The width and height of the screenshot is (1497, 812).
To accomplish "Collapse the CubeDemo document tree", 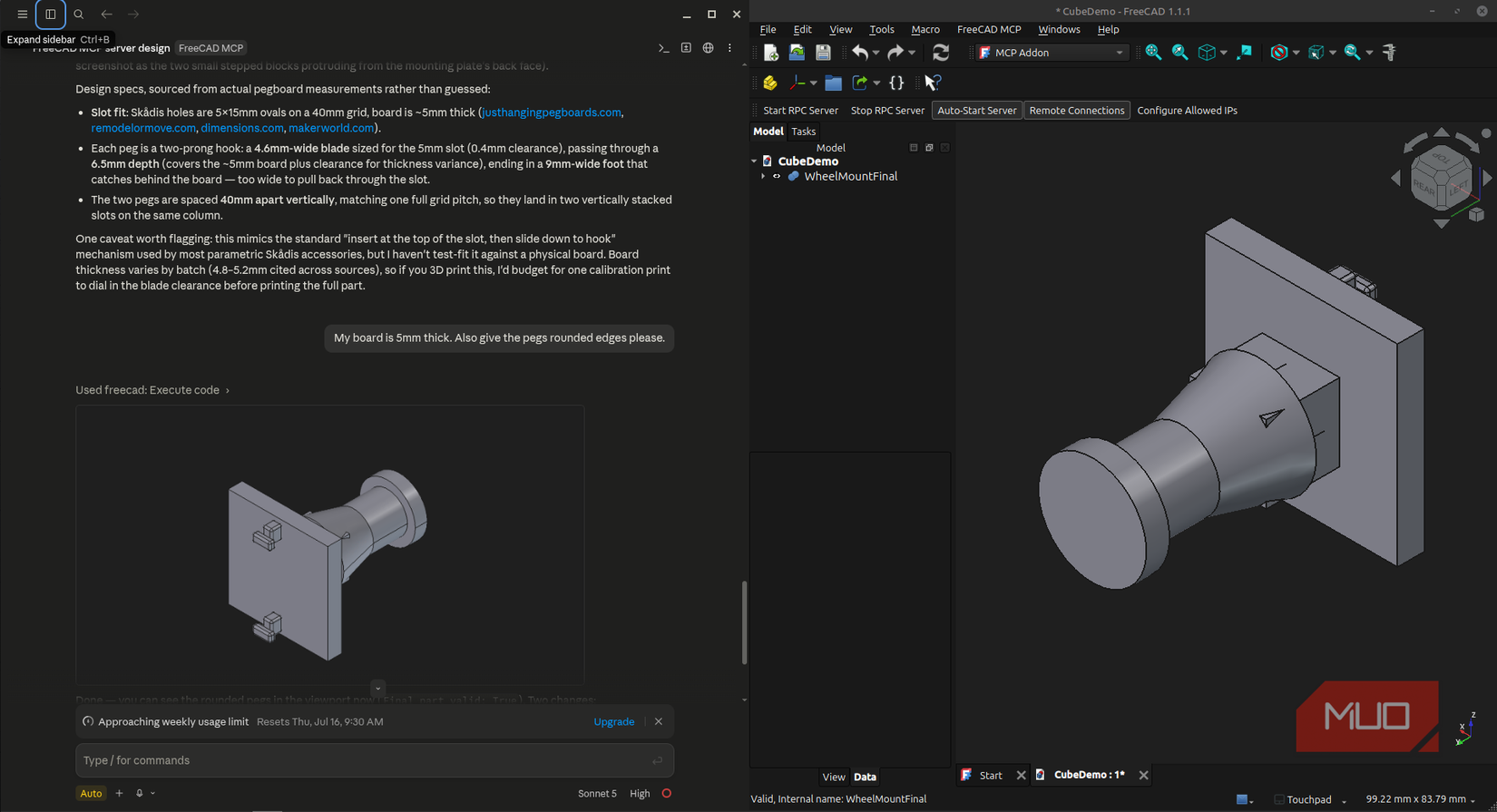I will coord(754,161).
